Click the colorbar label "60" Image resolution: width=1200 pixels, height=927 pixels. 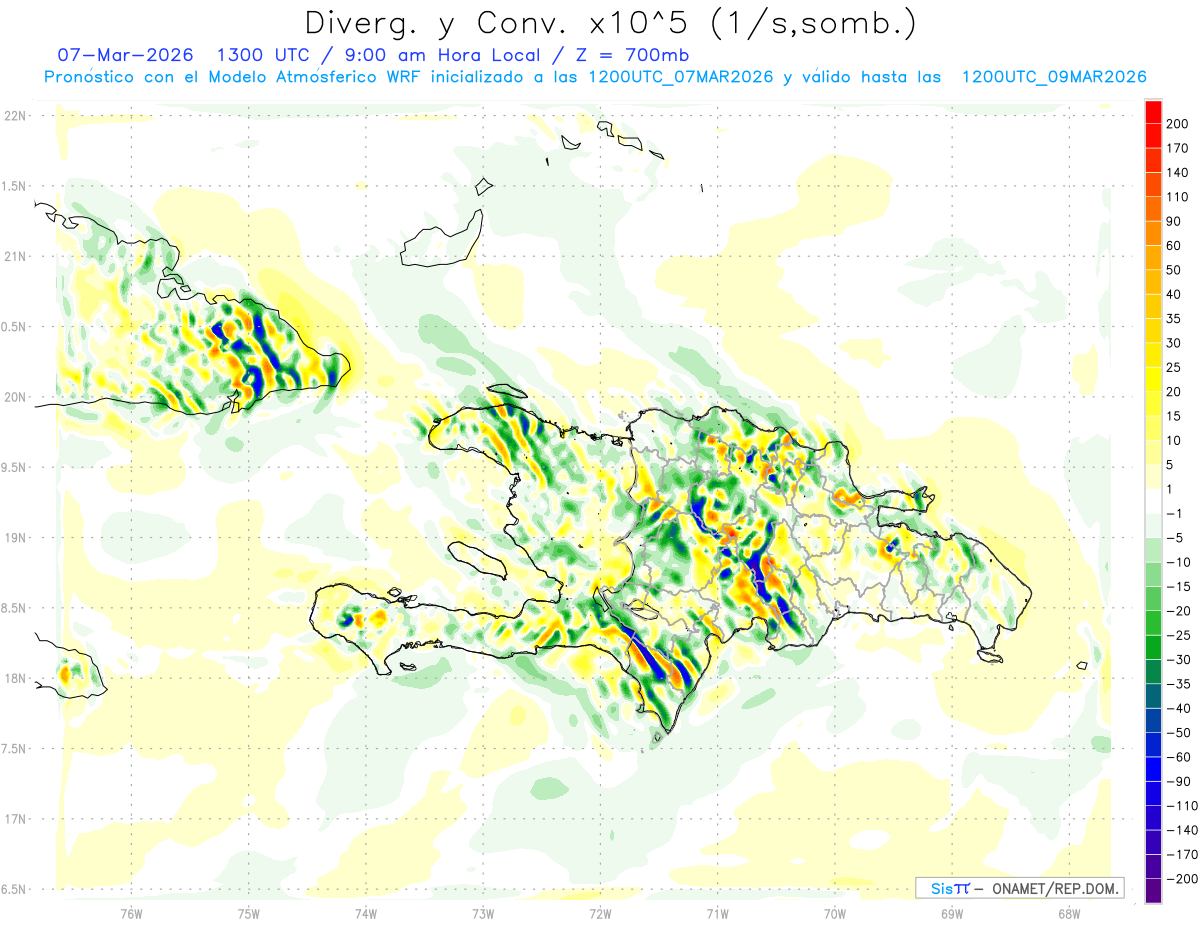tap(1174, 245)
